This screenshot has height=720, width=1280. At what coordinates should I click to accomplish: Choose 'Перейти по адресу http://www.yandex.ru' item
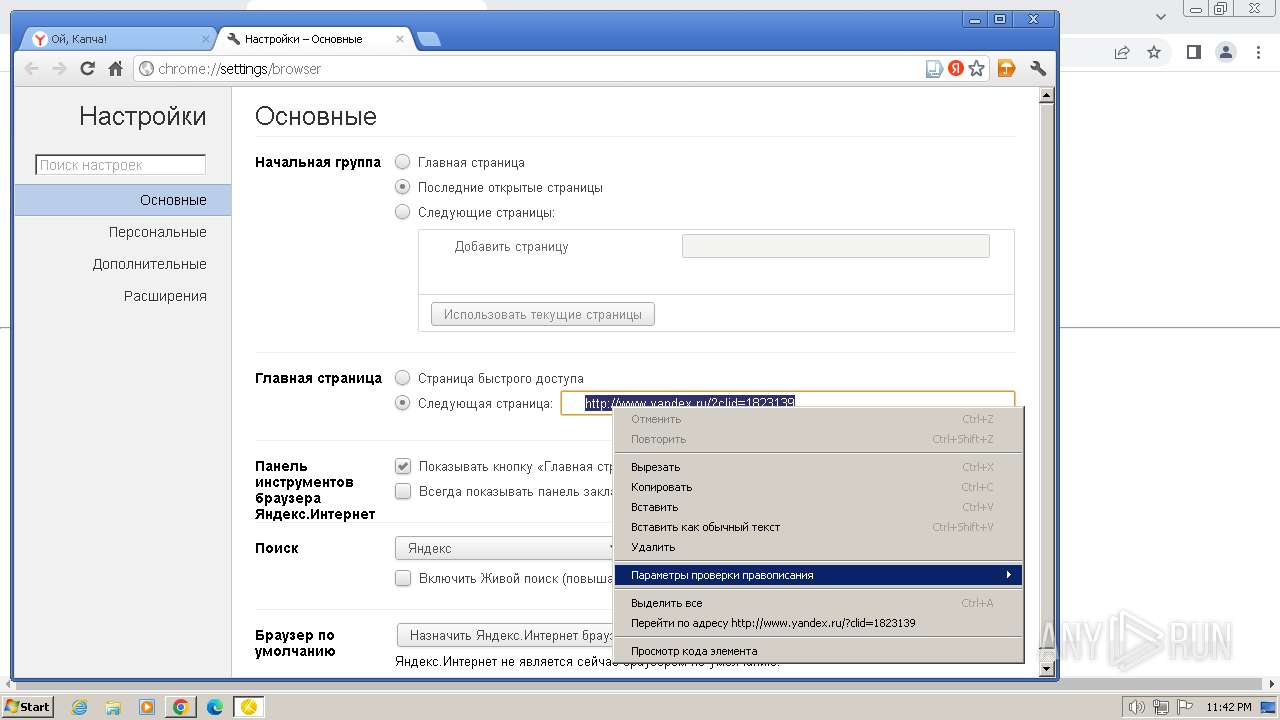coord(818,623)
